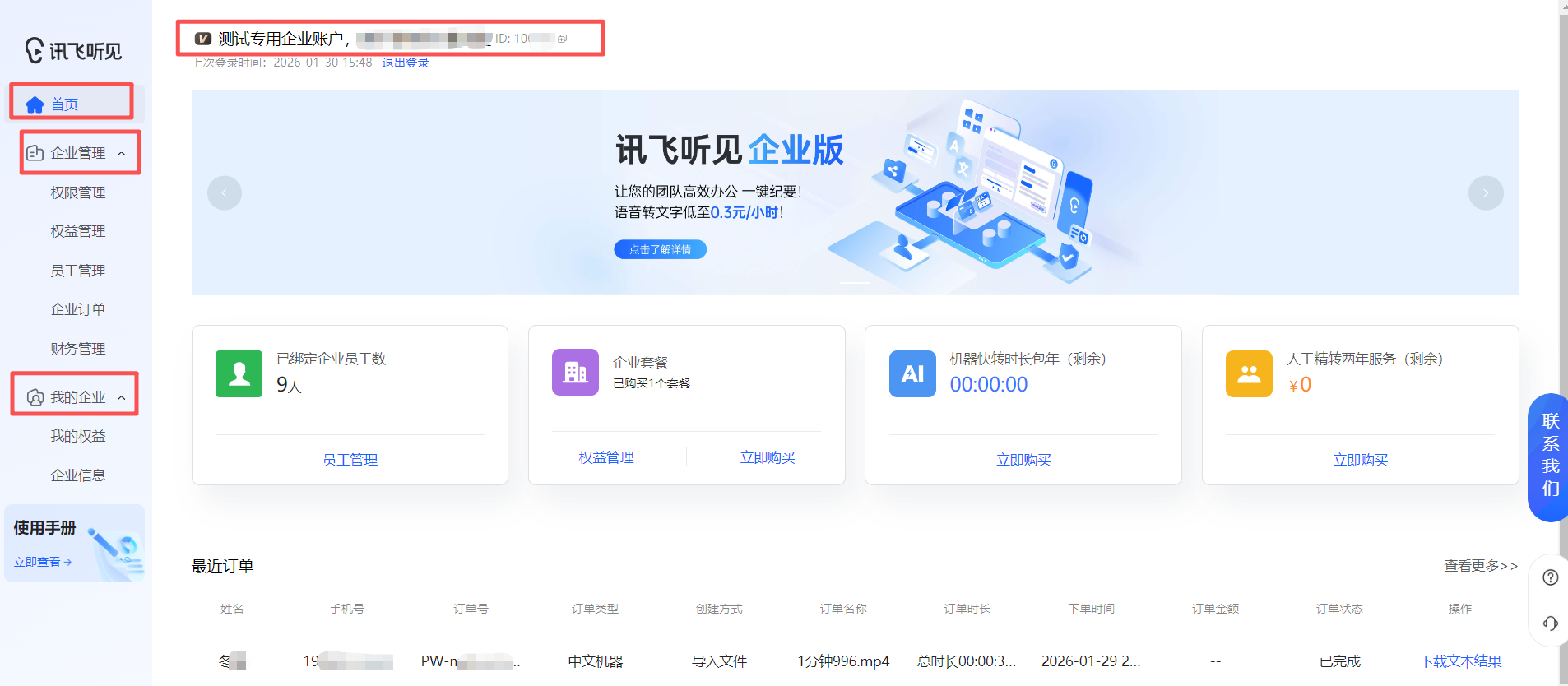Click 已购买1个套餐 text
The image size is (1568, 686).
pos(652,383)
